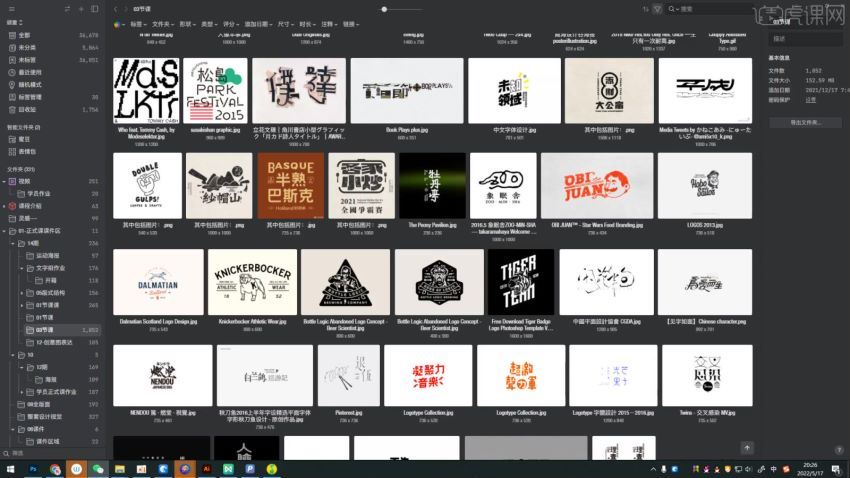Screen dimensions: 850x478
Task: Open the 添加日期 filter dropdown
Action: click(258, 24)
